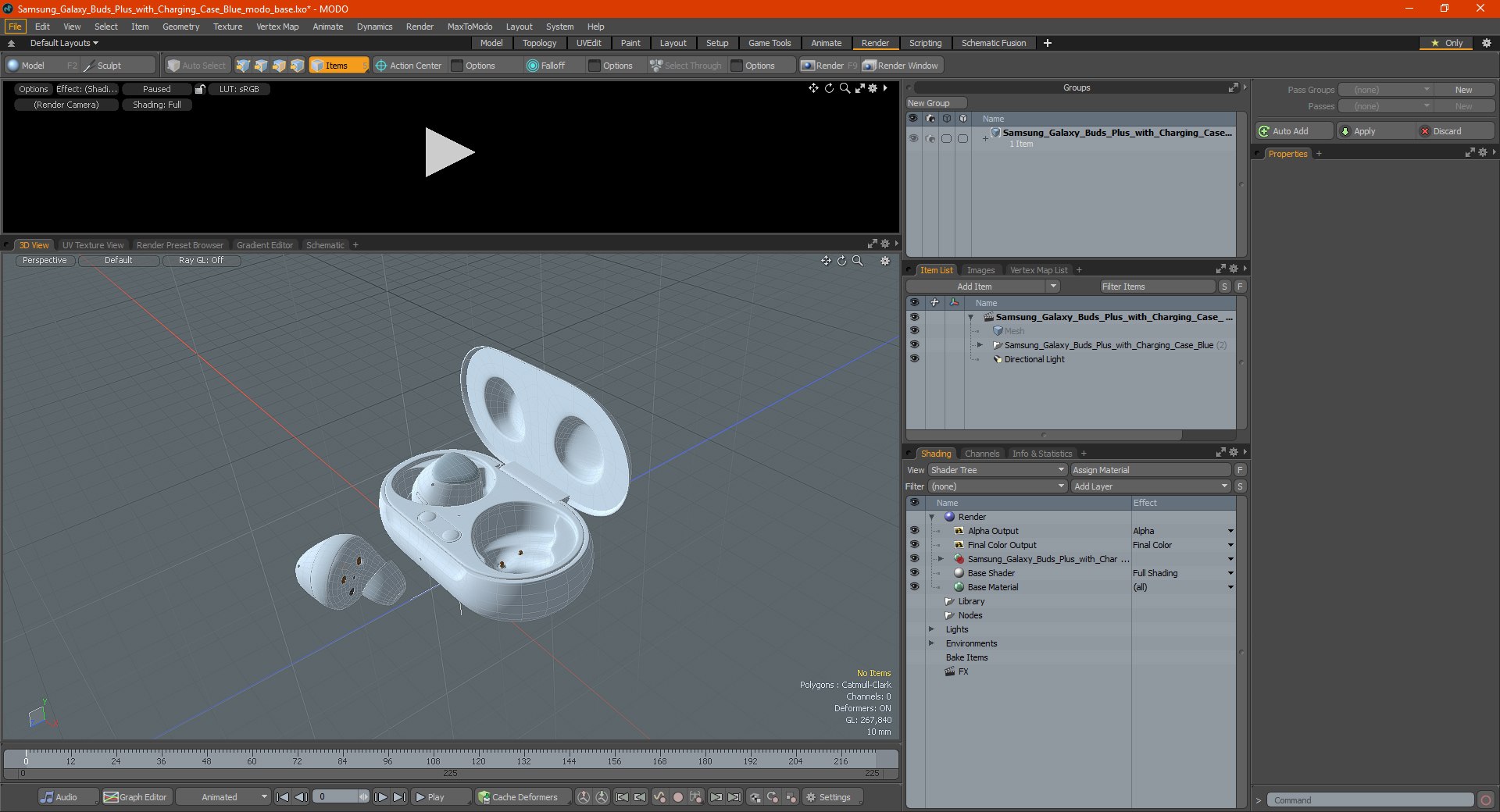Toggle visibility of Final Color Output
Viewport: 1500px width, 812px height.
tap(914, 545)
